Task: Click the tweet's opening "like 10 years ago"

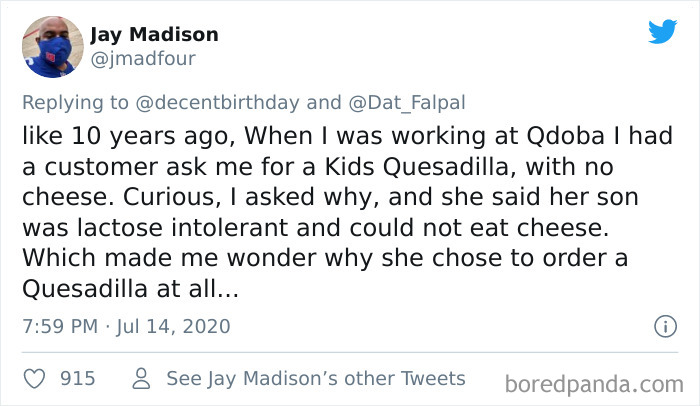Action: 112,132
